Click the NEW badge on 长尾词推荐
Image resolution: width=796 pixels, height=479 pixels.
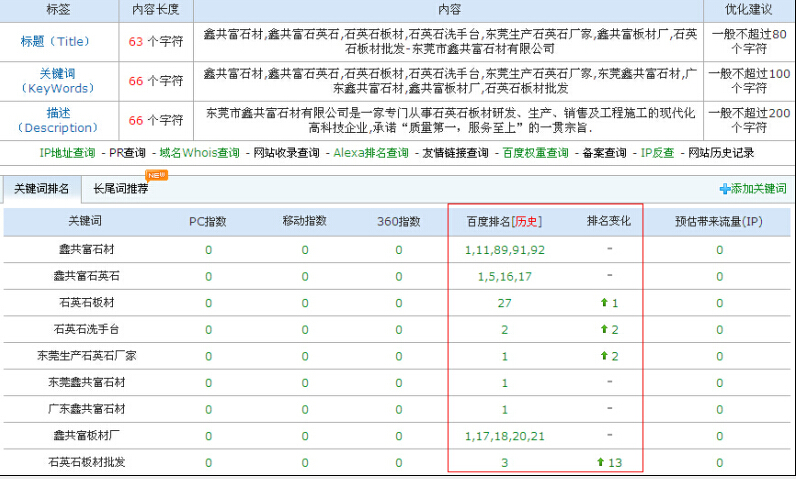pos(156,175)
